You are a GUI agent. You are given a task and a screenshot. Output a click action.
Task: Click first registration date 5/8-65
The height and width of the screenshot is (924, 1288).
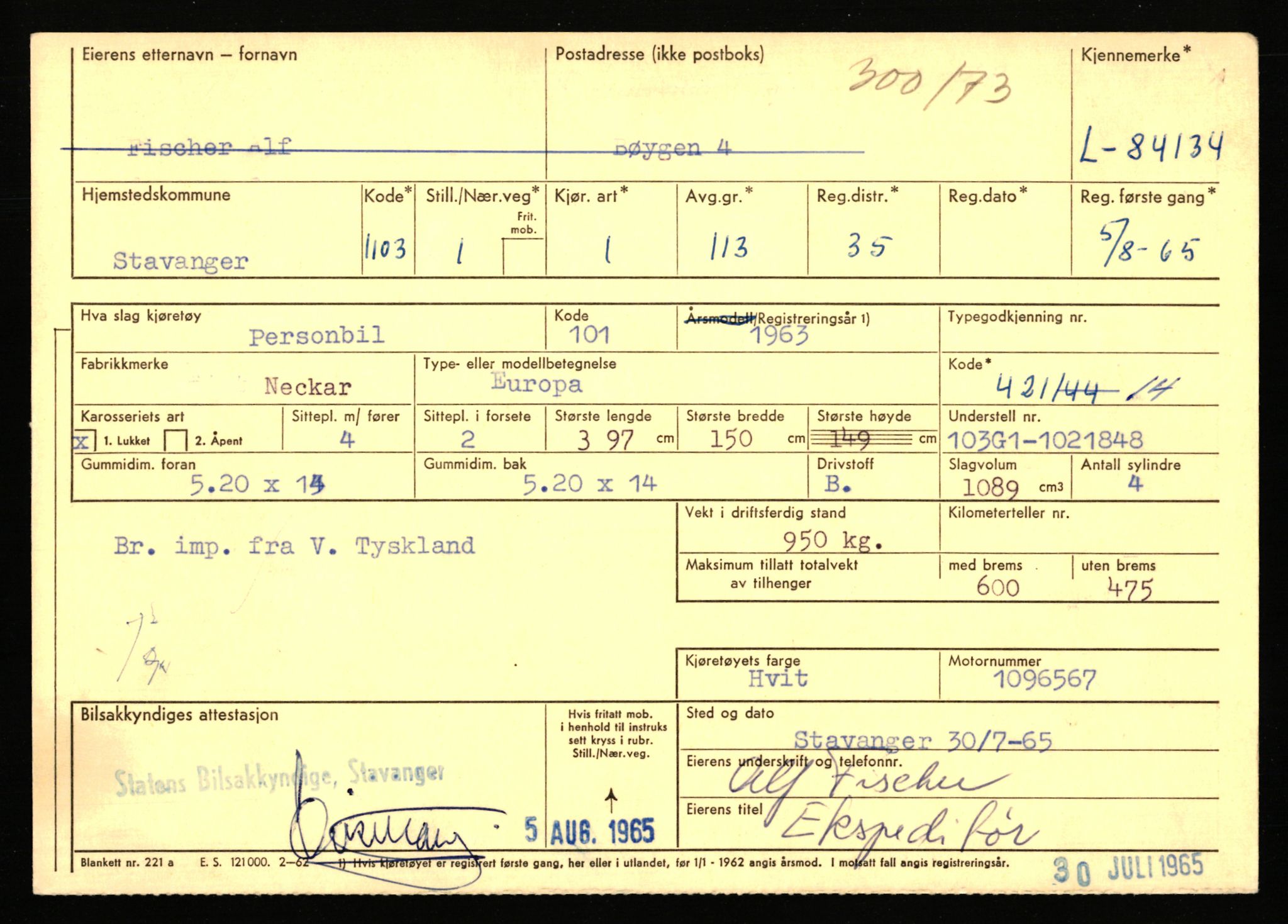click(x=1148, y=243)
